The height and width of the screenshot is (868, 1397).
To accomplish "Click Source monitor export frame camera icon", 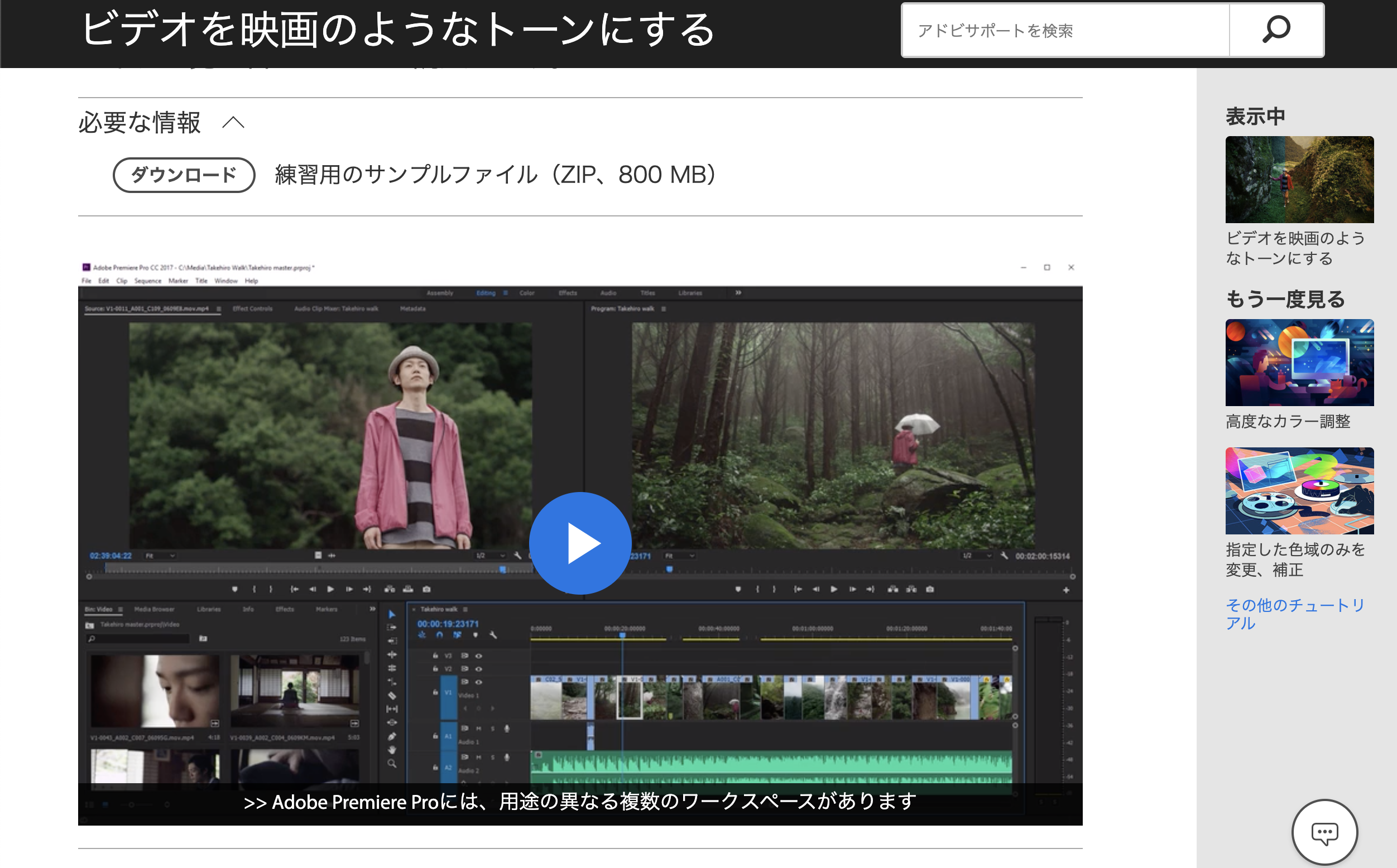I will point(426,589).
